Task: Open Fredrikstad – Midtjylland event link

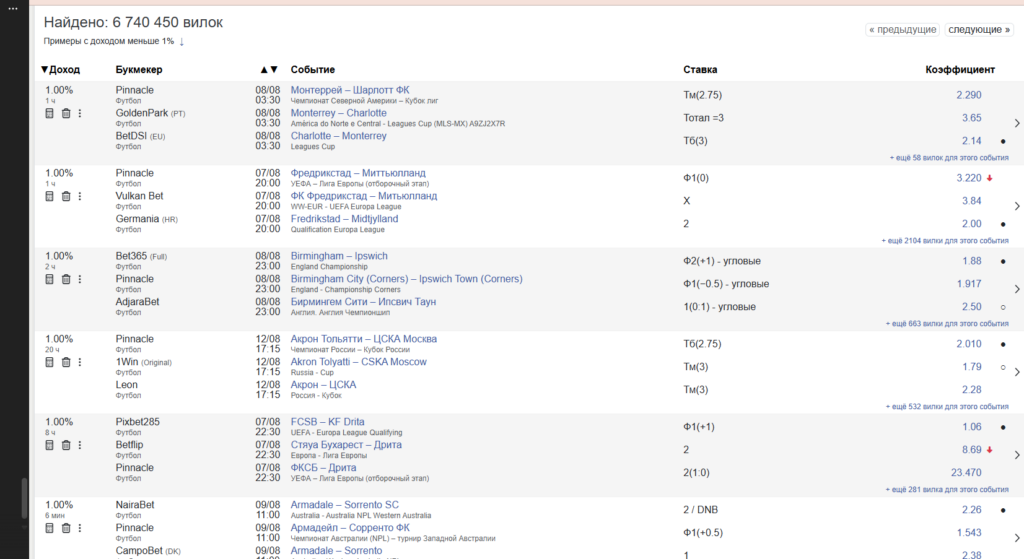Action: tap(344, 219)
